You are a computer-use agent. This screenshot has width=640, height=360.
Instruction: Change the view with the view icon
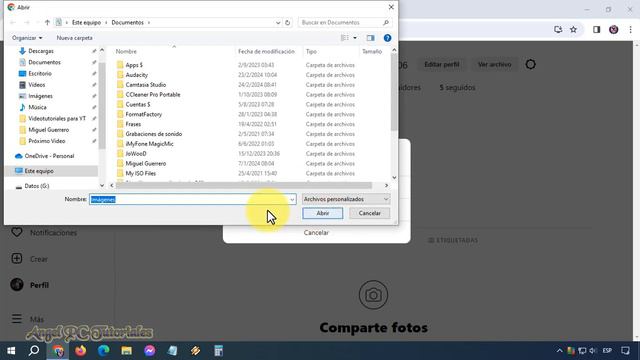pos(345,38)
